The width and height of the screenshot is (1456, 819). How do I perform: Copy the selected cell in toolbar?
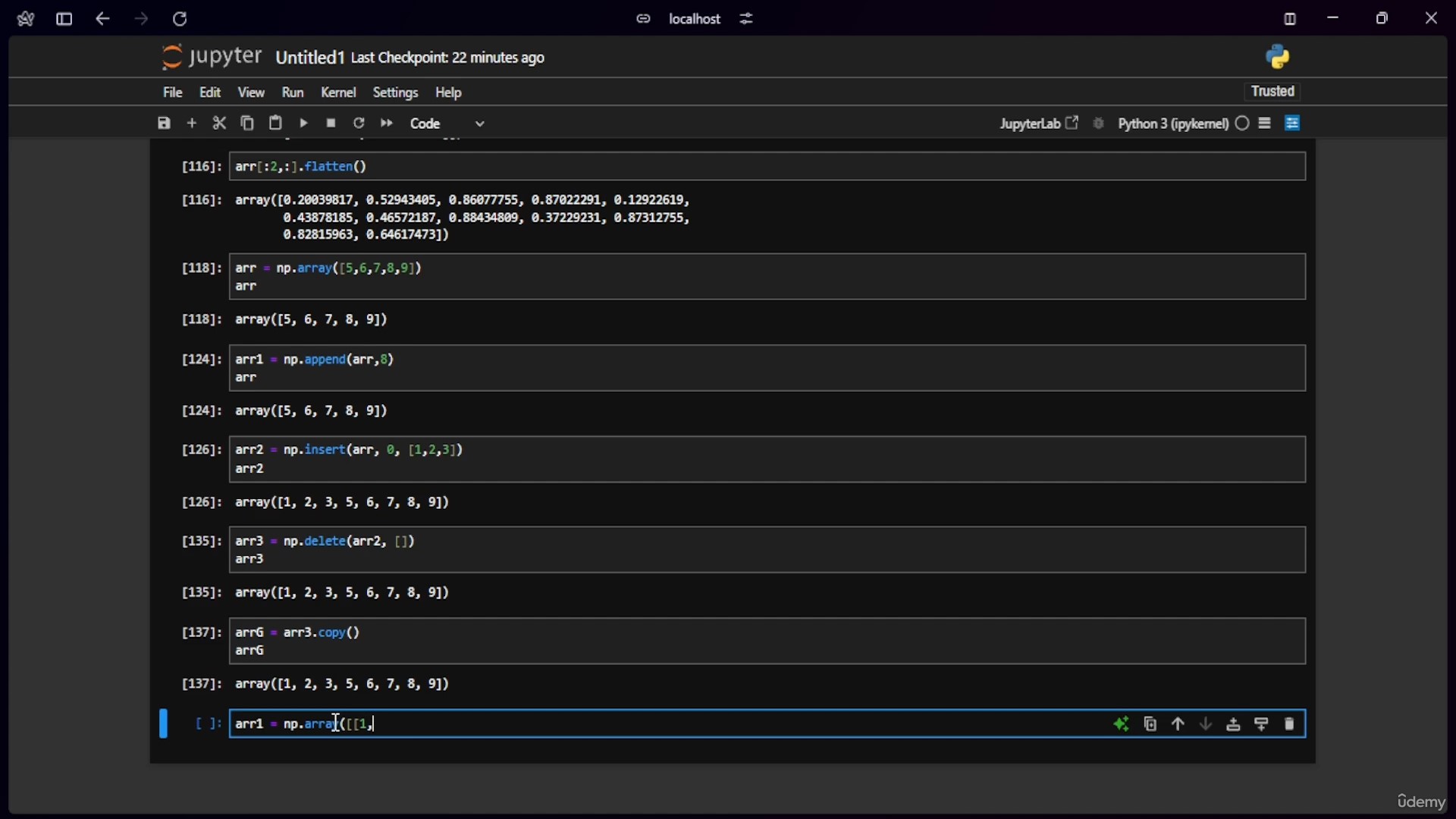(x=247, y=123)
